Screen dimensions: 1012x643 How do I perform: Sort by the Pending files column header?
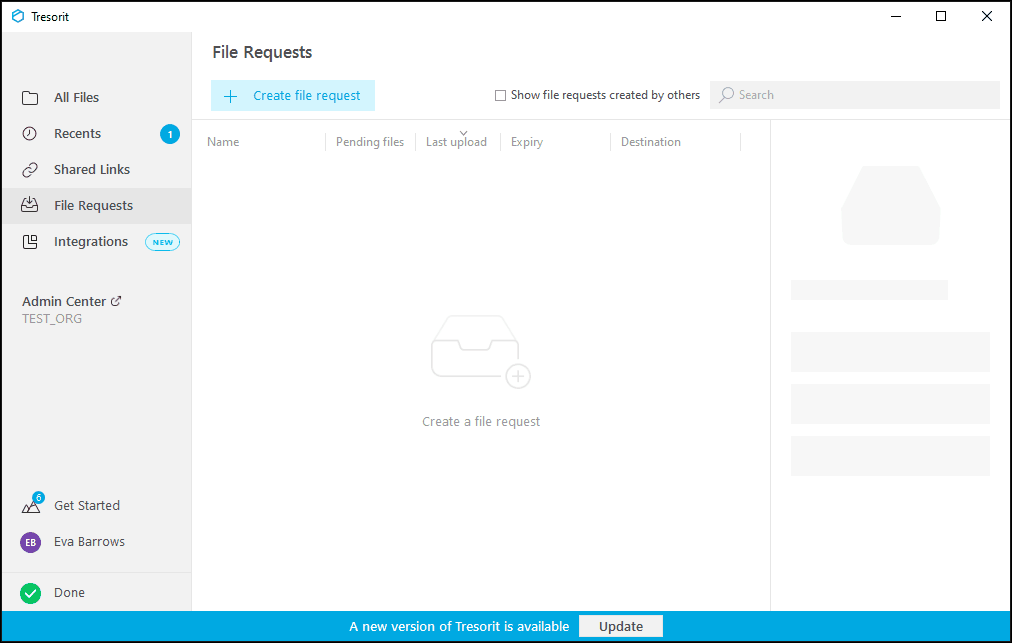(370, 142)
